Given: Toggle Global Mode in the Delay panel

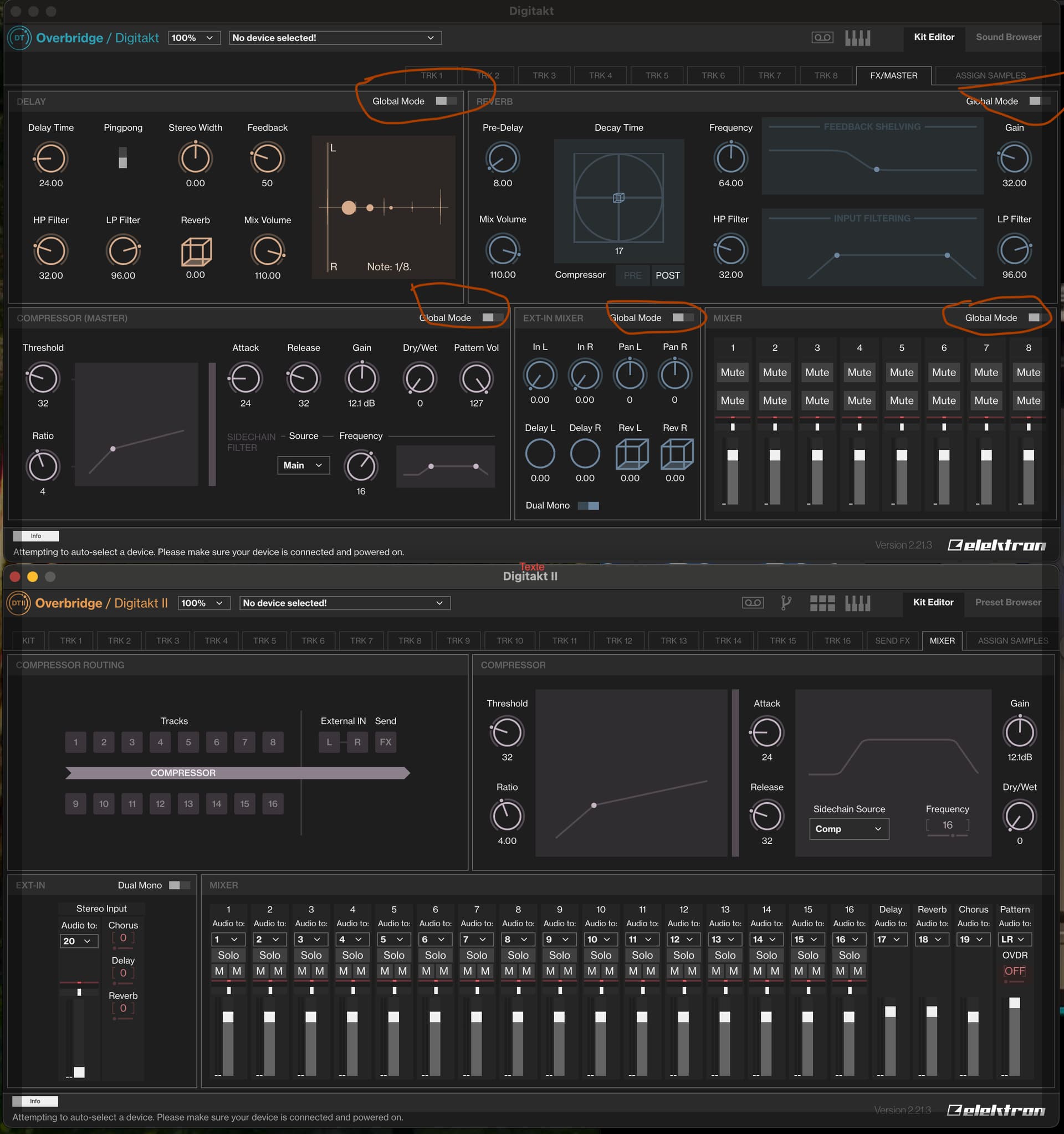Looking at the screenshot, I should 446,101.
